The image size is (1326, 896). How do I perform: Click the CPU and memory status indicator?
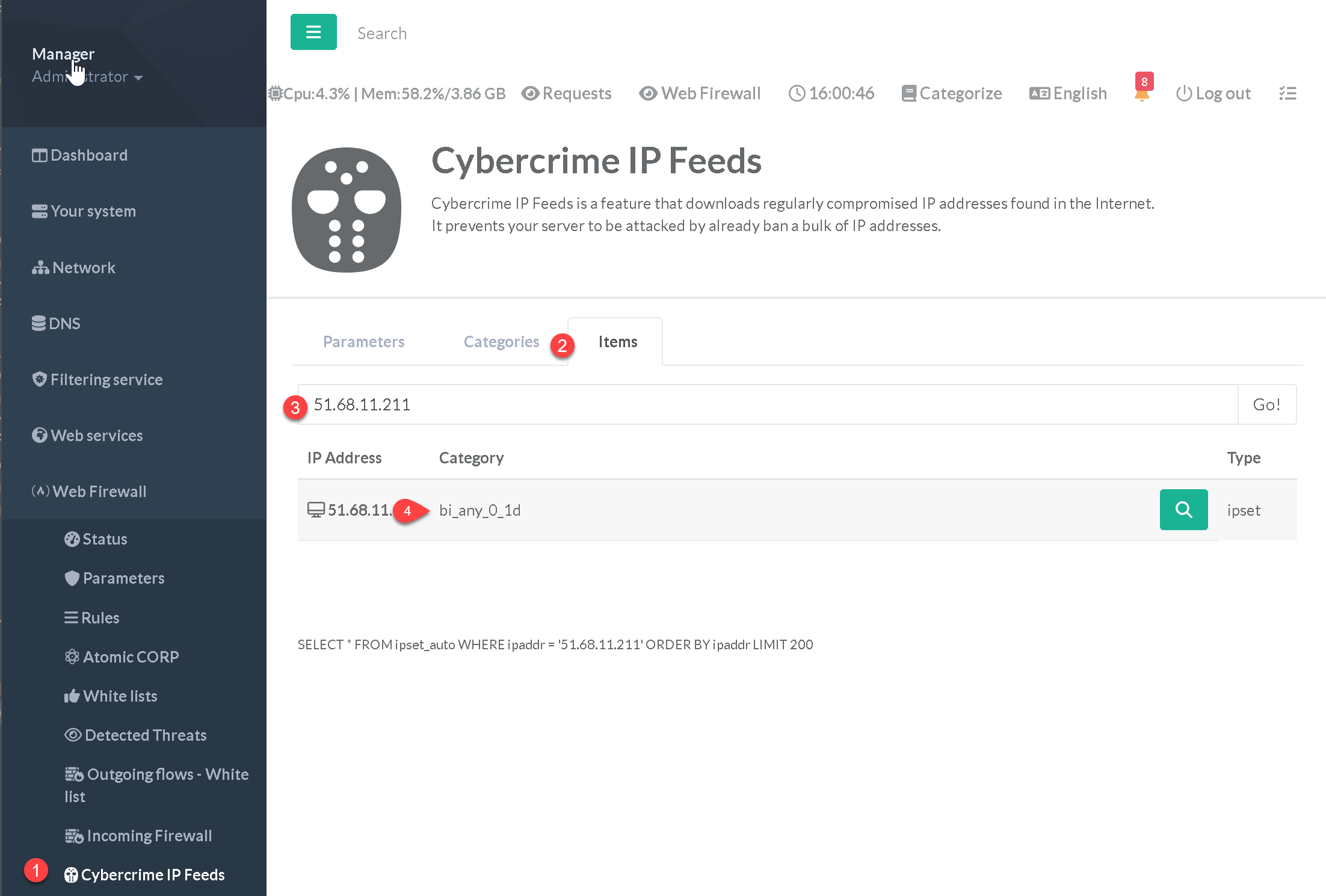click(x=387, y=94)
